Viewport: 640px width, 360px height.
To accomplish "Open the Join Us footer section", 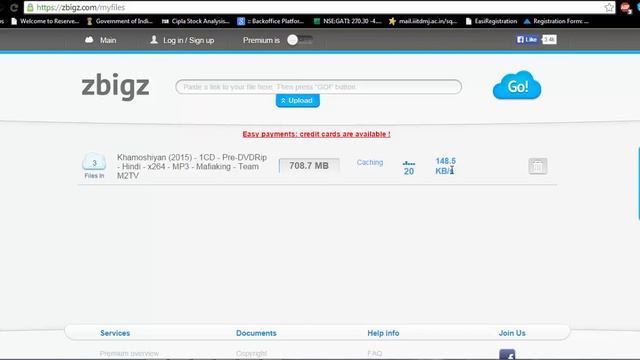I will [x=512, y=333].
